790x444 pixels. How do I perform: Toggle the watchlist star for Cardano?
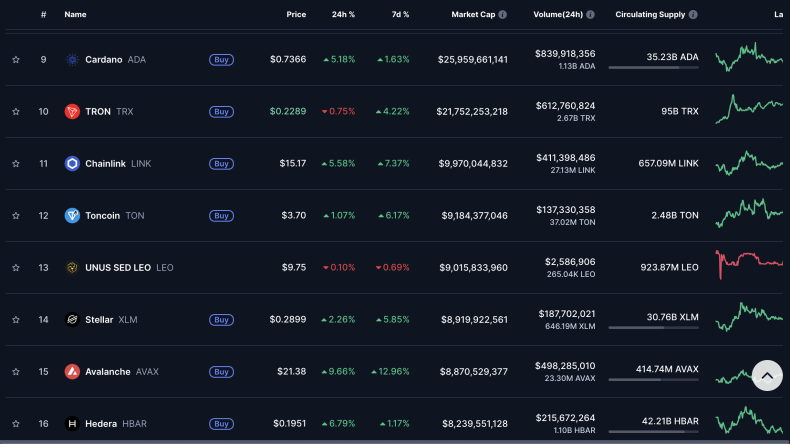tap(16, 59)
